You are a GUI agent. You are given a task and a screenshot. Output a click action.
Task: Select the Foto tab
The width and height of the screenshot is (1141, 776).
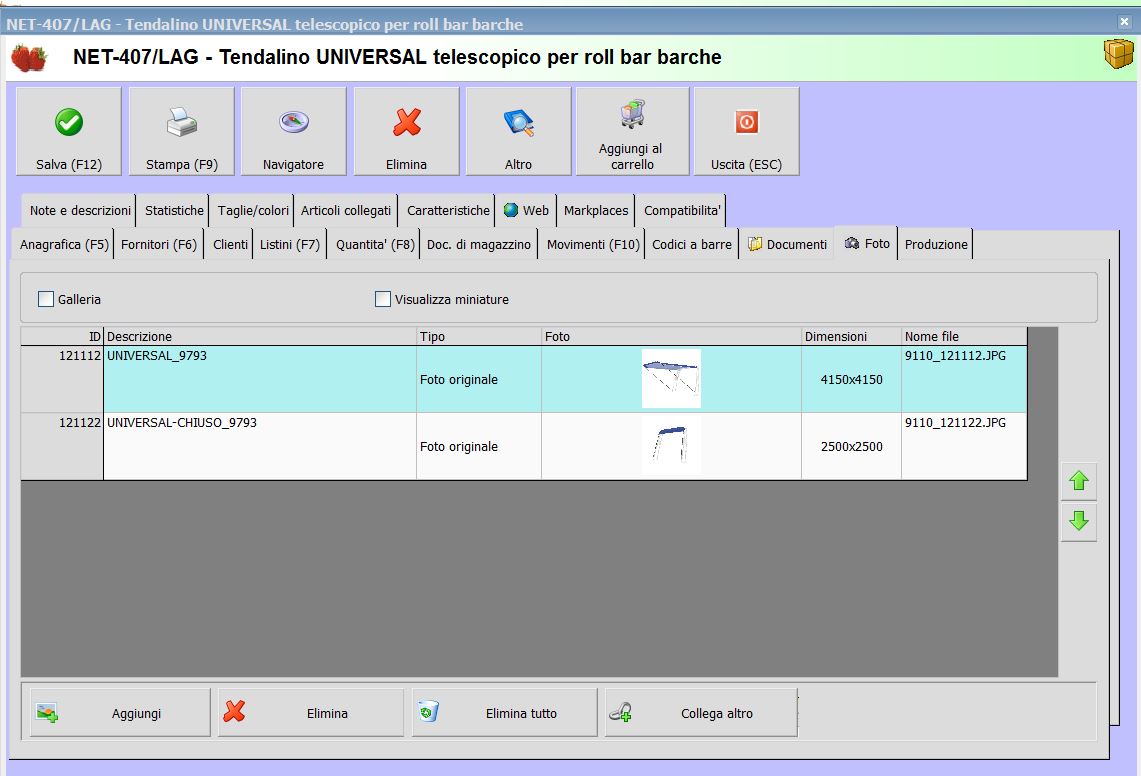click(x=866, y=243)
